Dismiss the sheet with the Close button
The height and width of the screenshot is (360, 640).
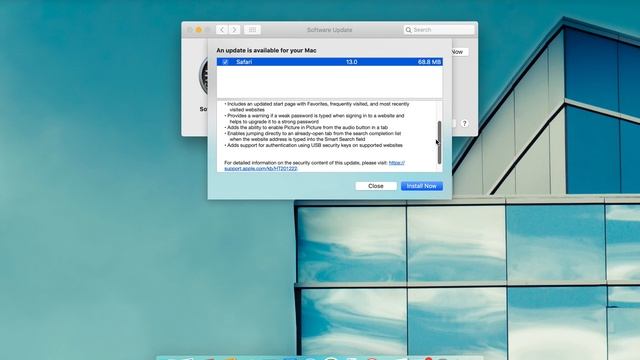point(376,186)
